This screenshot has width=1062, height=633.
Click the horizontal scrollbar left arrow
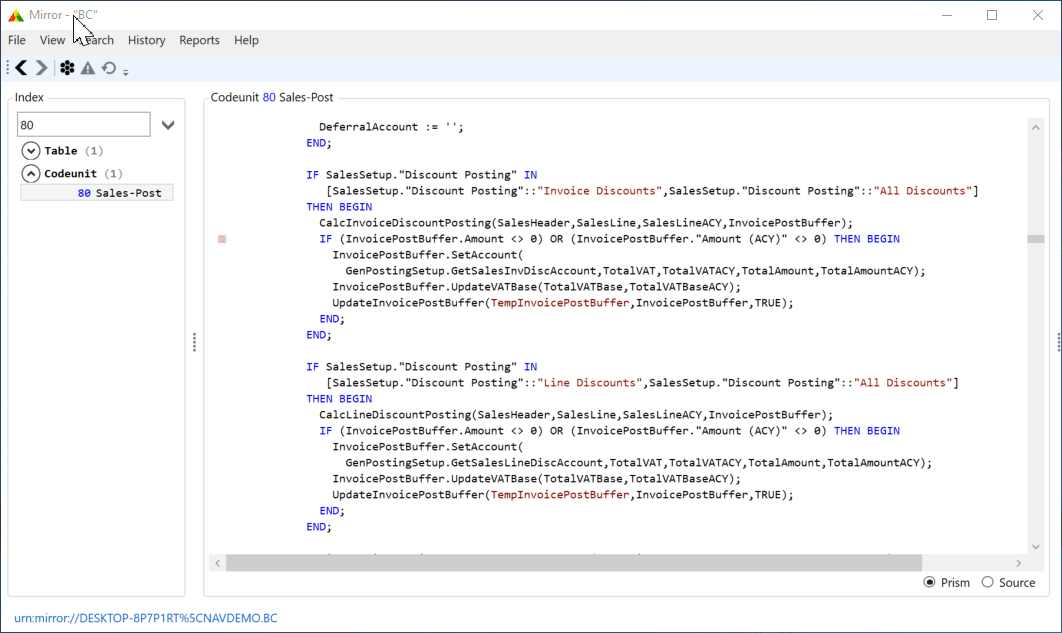click(x=217, y=563)
